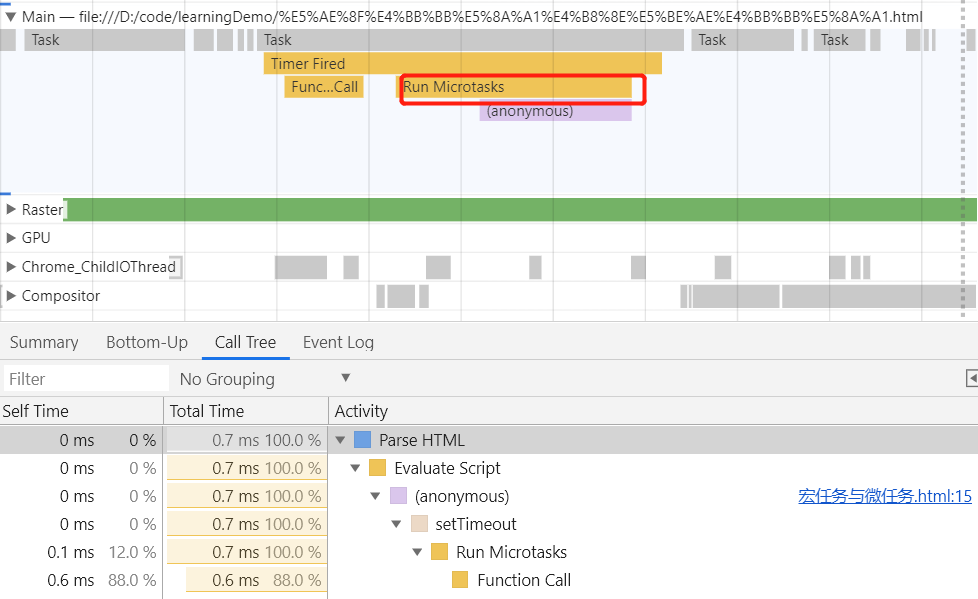Collapse the Parse HTML tree row arrow
Screen dimensions: 978x599
click(341, 440)
